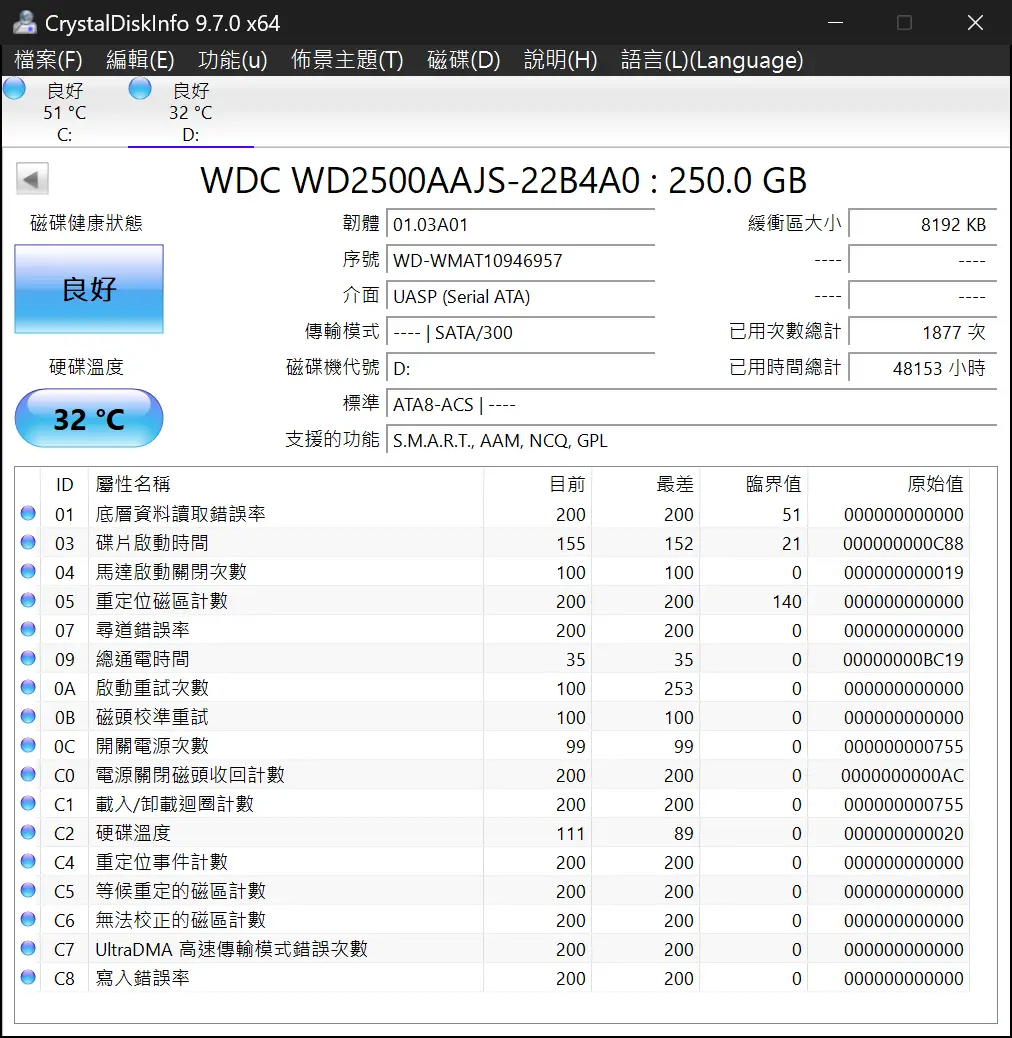Click status dot for attribute C7

point(28,948)
